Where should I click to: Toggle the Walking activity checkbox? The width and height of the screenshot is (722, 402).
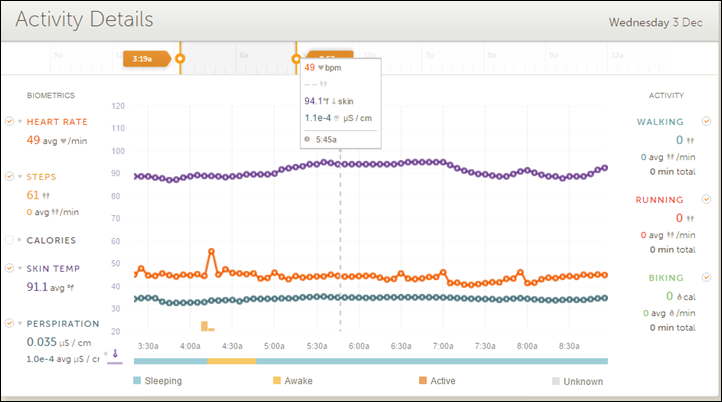pyautogui.click(x=706, y=121)
